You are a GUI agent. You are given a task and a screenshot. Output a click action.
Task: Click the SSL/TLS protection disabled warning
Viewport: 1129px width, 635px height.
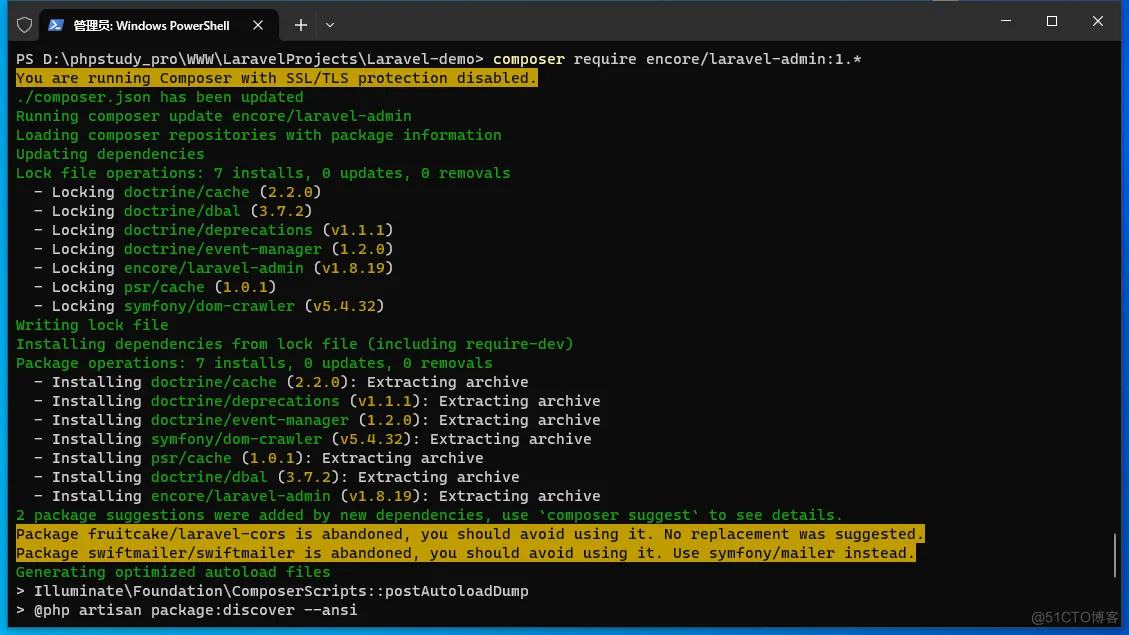pos(276,78)
